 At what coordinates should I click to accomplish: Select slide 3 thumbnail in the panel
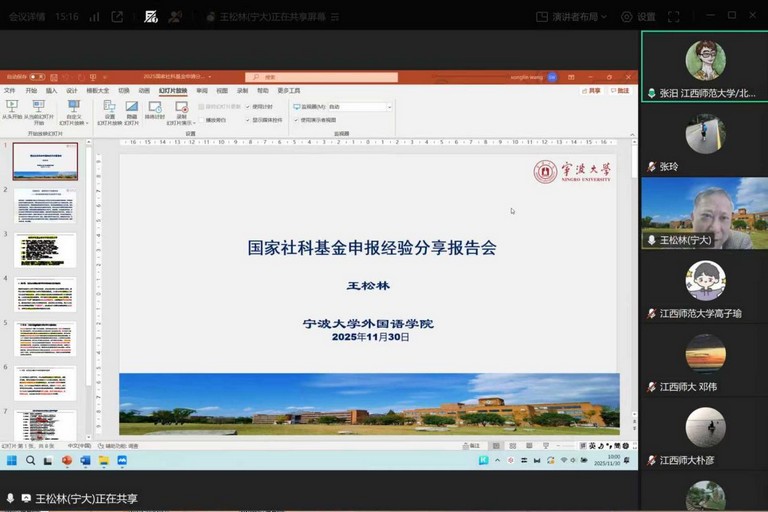[45, 250]
